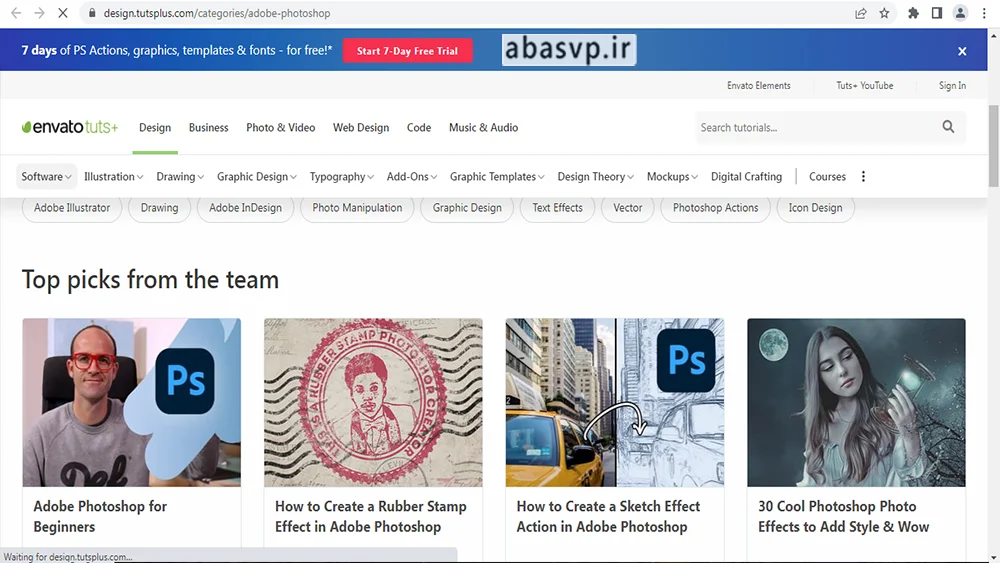Open the more options vertical dots after Courses
Image resolution: width=1000 pixels, height=563 pixels.
pos(863,177)
